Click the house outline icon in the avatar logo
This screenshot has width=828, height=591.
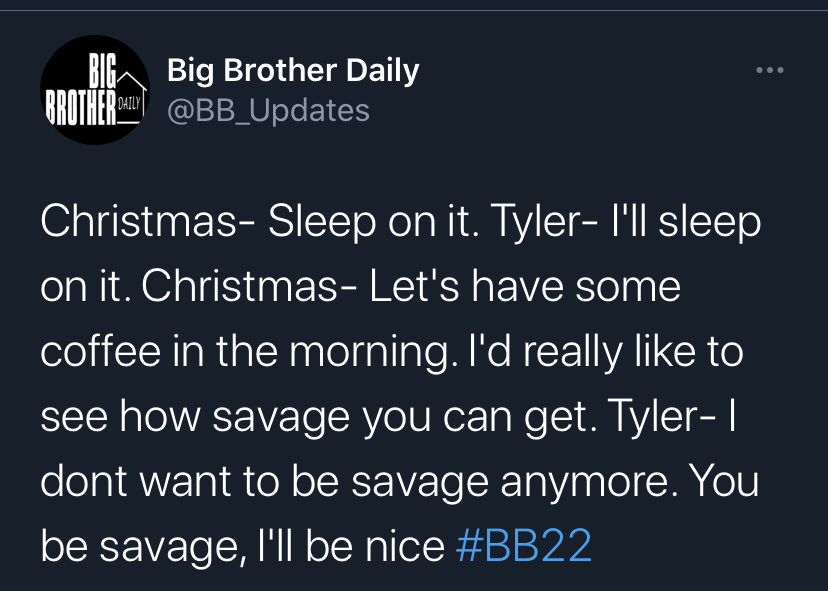pyautogui.click(x=130, y=98)
